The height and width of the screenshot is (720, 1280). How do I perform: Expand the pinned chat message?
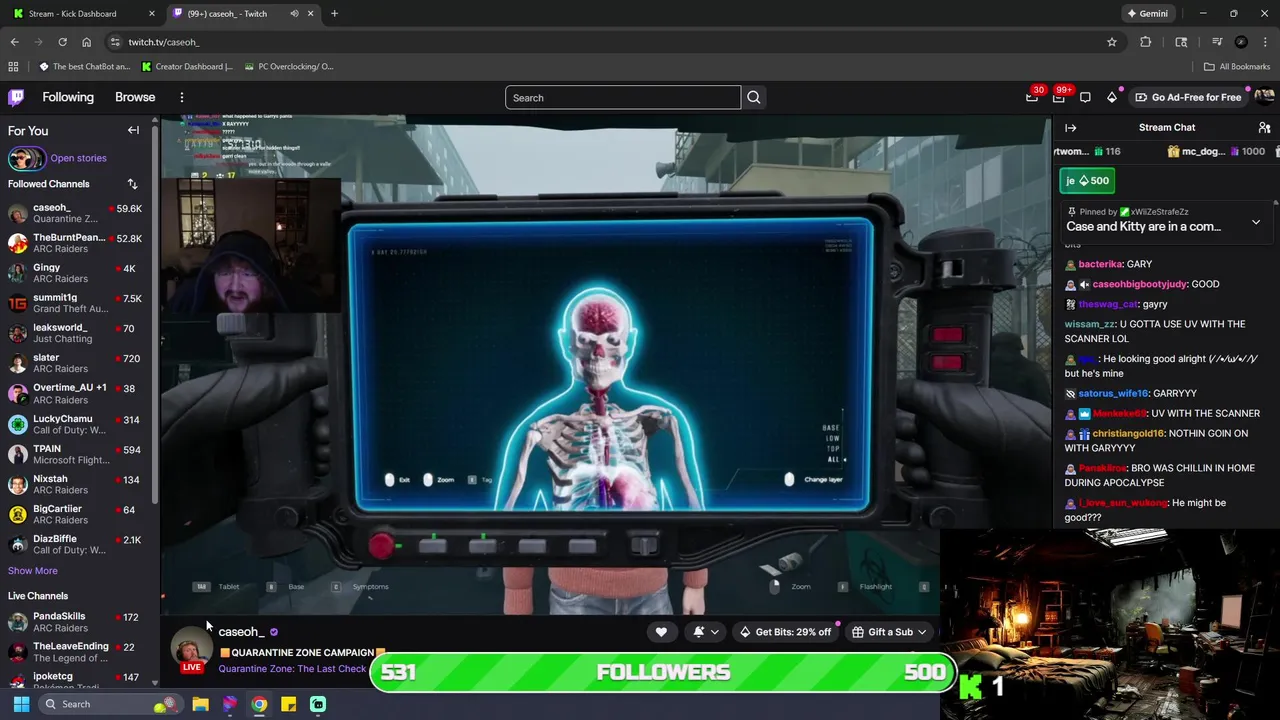click(x=1256, y=222)
